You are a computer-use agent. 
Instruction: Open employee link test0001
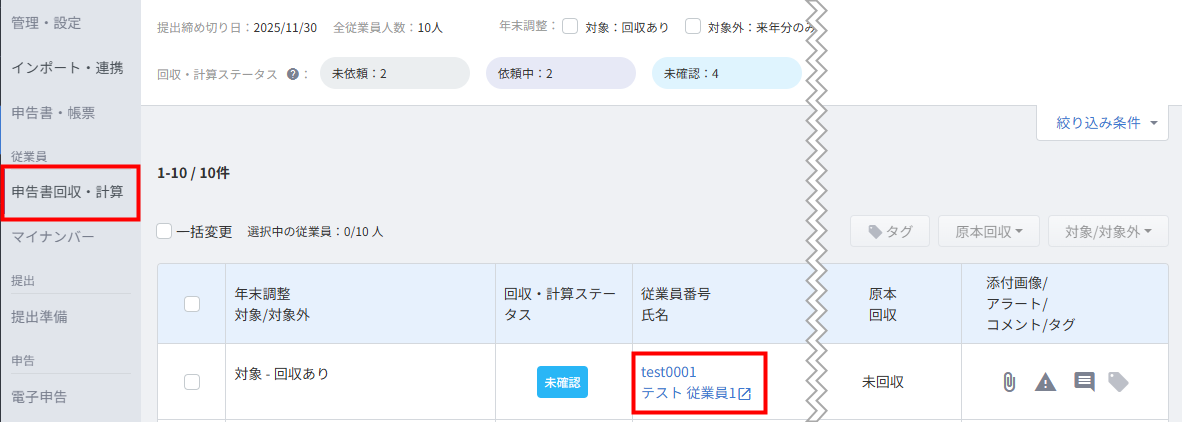point(668,372)
